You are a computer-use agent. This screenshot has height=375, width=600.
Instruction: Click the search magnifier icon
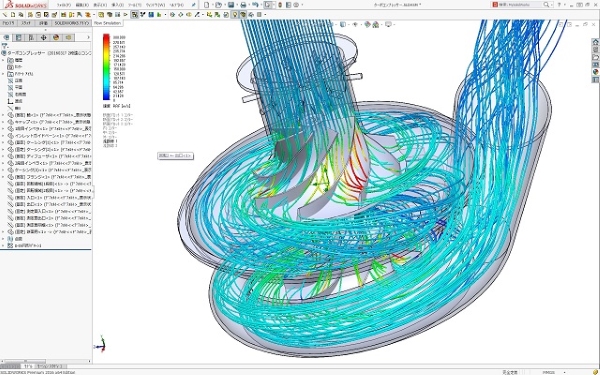[546, 5]
